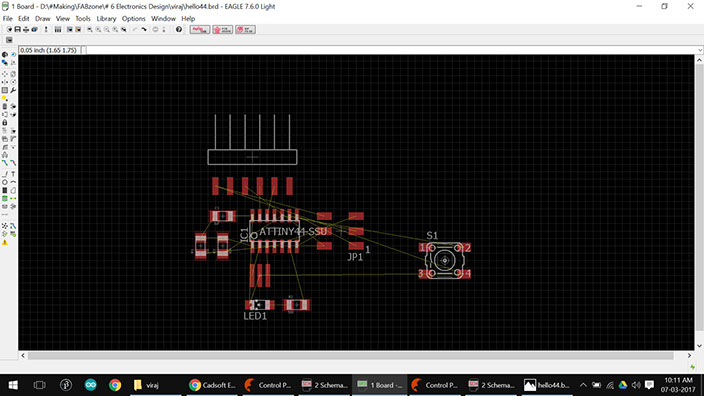This screenshot has height=396, width=704.
Task: Click the Zoom in magnifier icon
Action: pyautogui.click(x=98, y=29)
